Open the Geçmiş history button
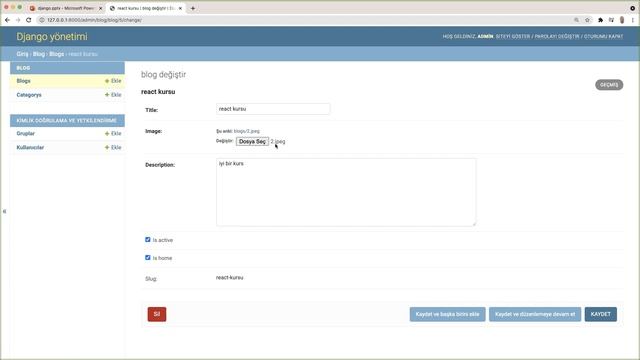Viewport: 640px width, 360px height. 609,85
